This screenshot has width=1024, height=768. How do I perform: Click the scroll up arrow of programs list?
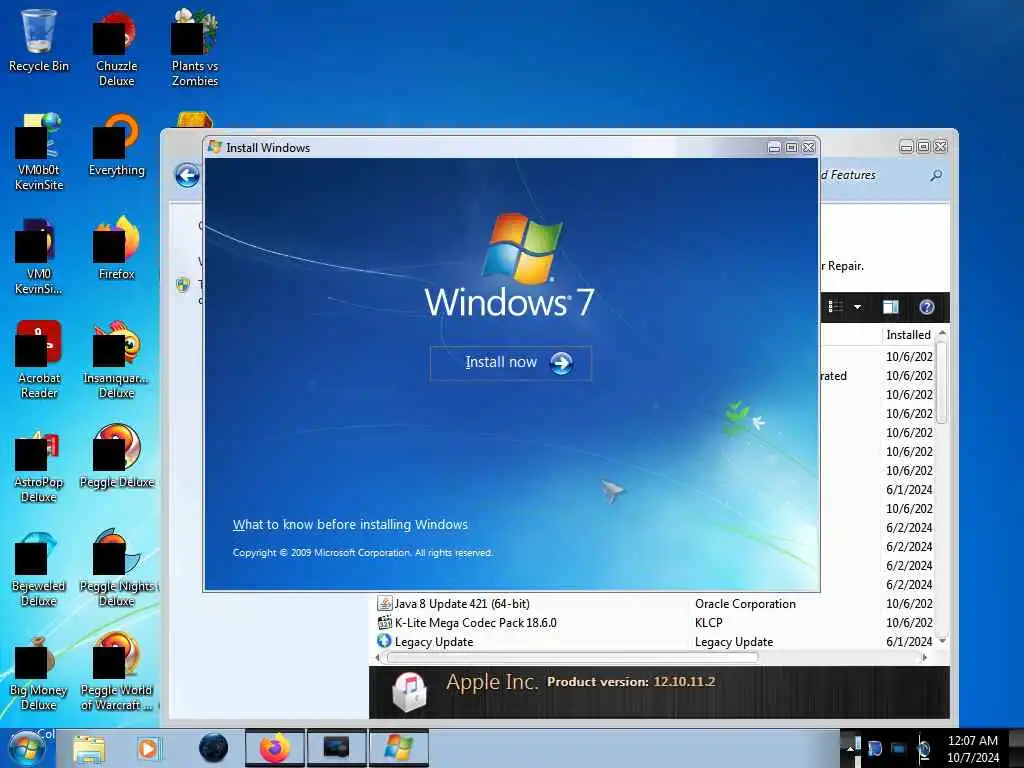[942, 333]
